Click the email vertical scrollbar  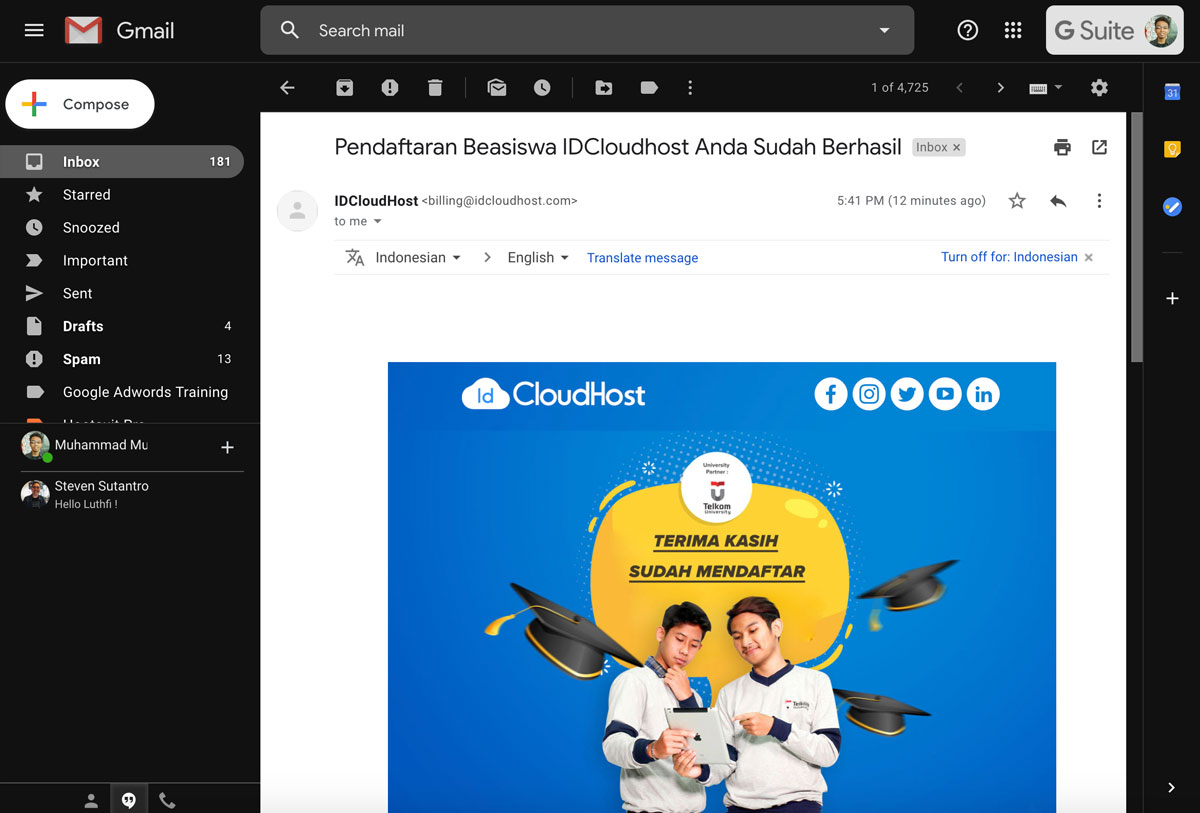[x=1136, y=237]
